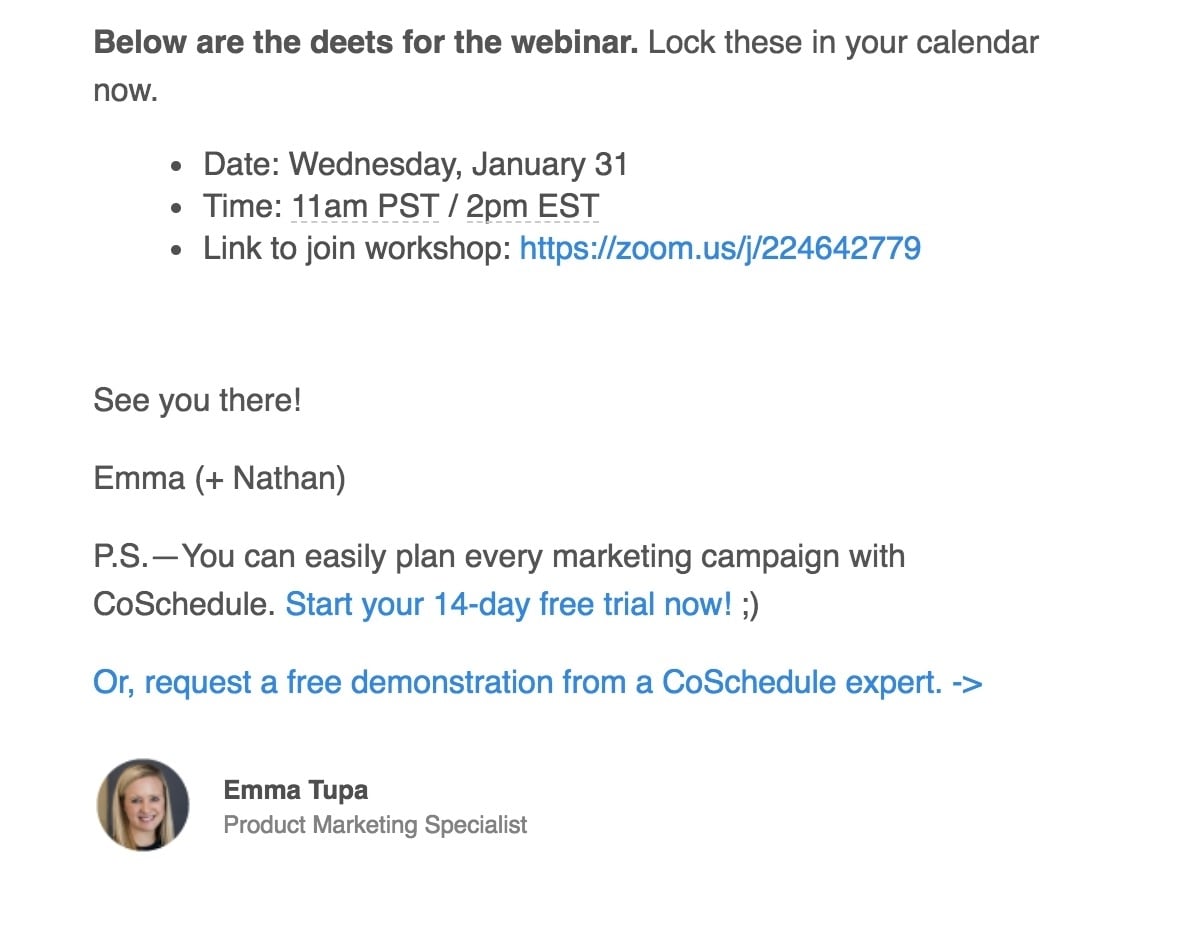Click the "Link to join workshop:" label

[x=357, y=248]
